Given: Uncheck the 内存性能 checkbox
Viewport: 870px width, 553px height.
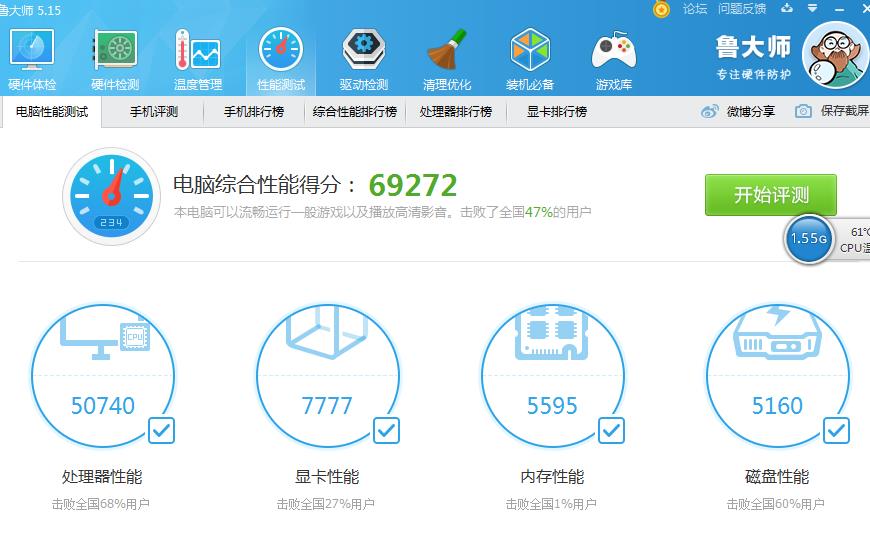Looking at the screenshot, I should [x=611, y=430].
